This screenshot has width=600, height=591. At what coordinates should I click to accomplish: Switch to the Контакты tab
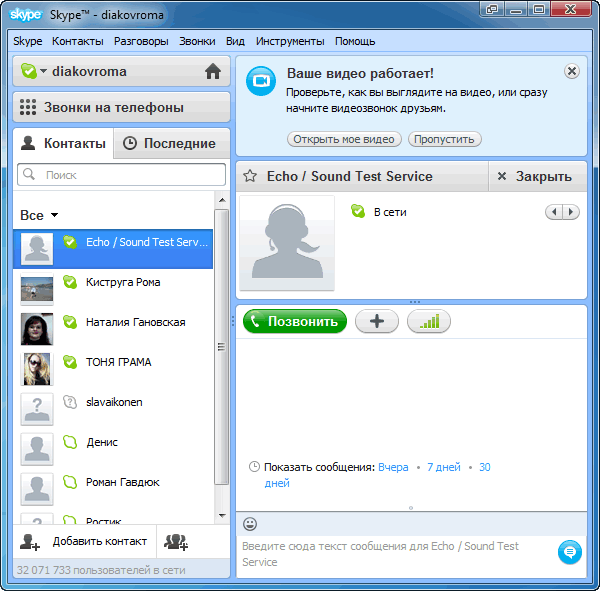pyautogui.click(x=64, y=143)
